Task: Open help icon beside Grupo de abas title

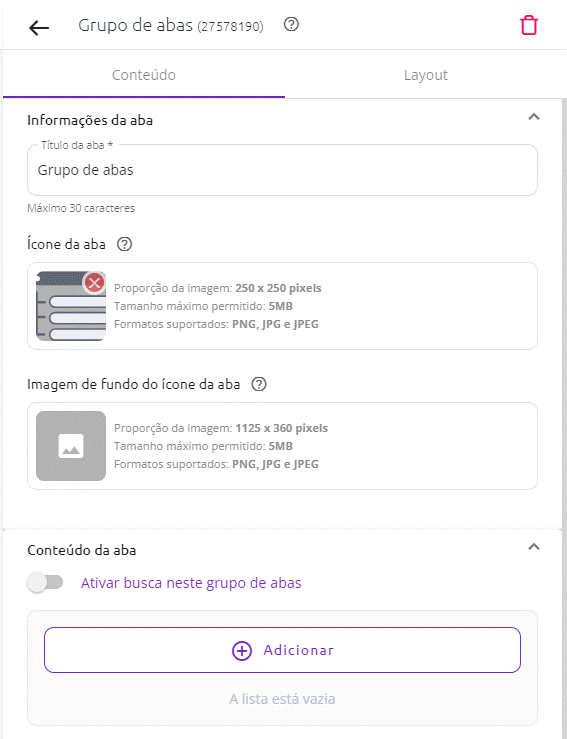Action: pos(291,24)
